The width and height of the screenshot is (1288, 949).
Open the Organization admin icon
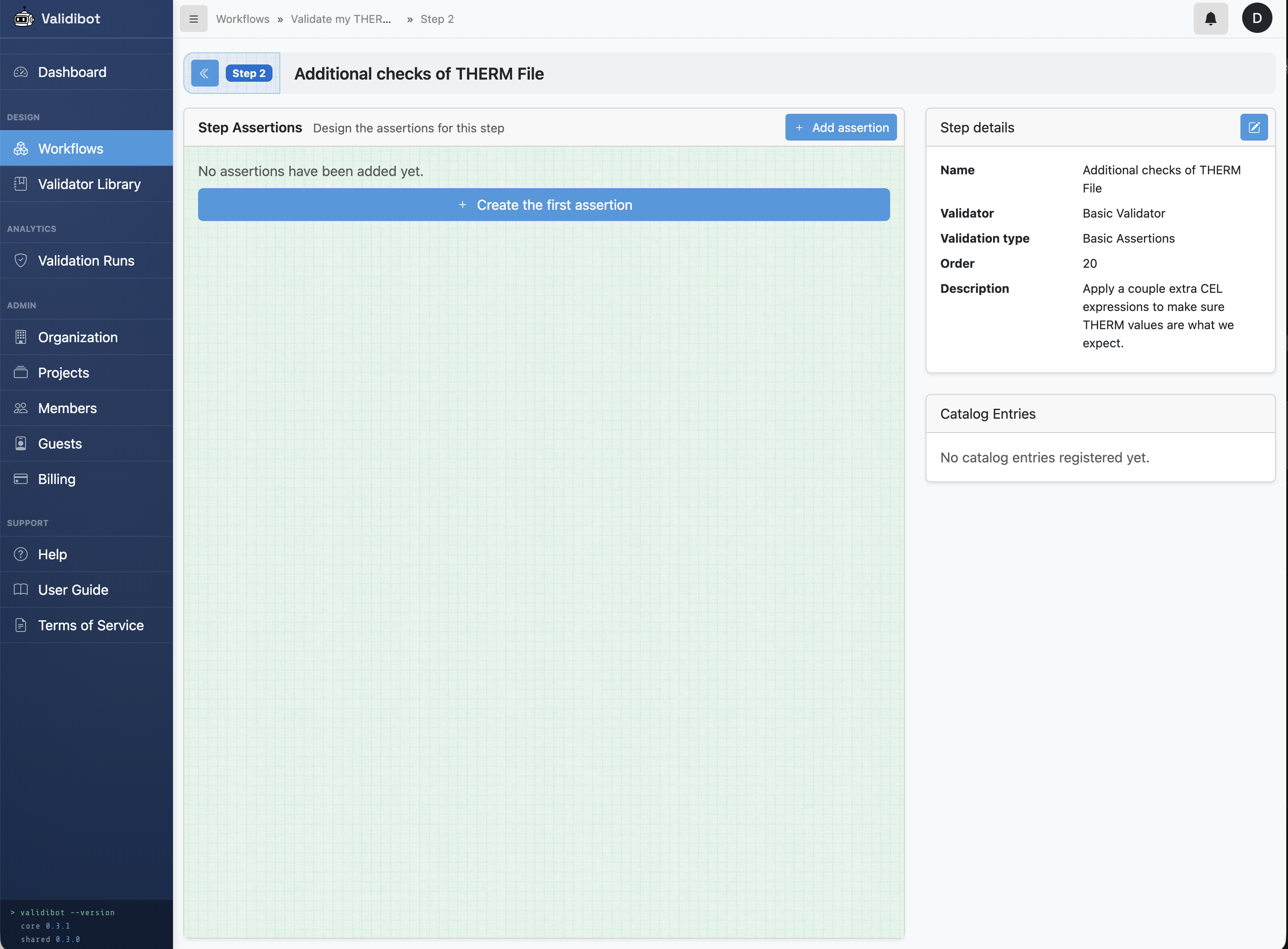point(21,337)
